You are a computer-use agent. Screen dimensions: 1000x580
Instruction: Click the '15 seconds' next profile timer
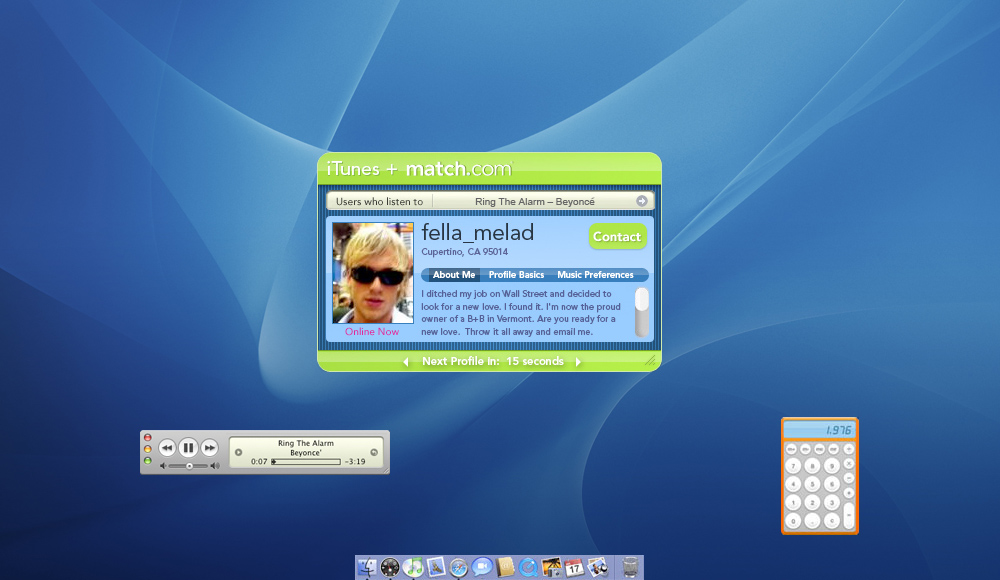[x=534, y=361]
